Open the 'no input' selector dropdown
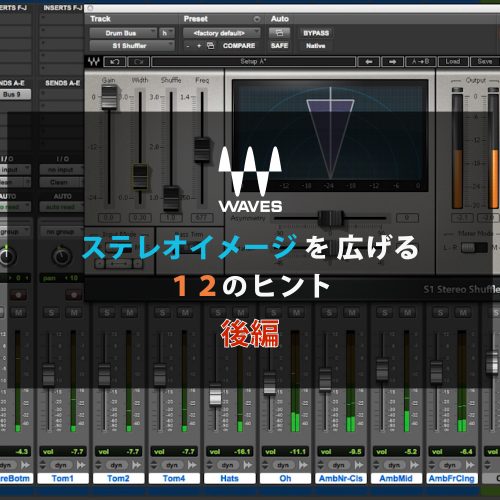Screen dimensions: 500x500 pyautogui.click(x=62, y=170)
